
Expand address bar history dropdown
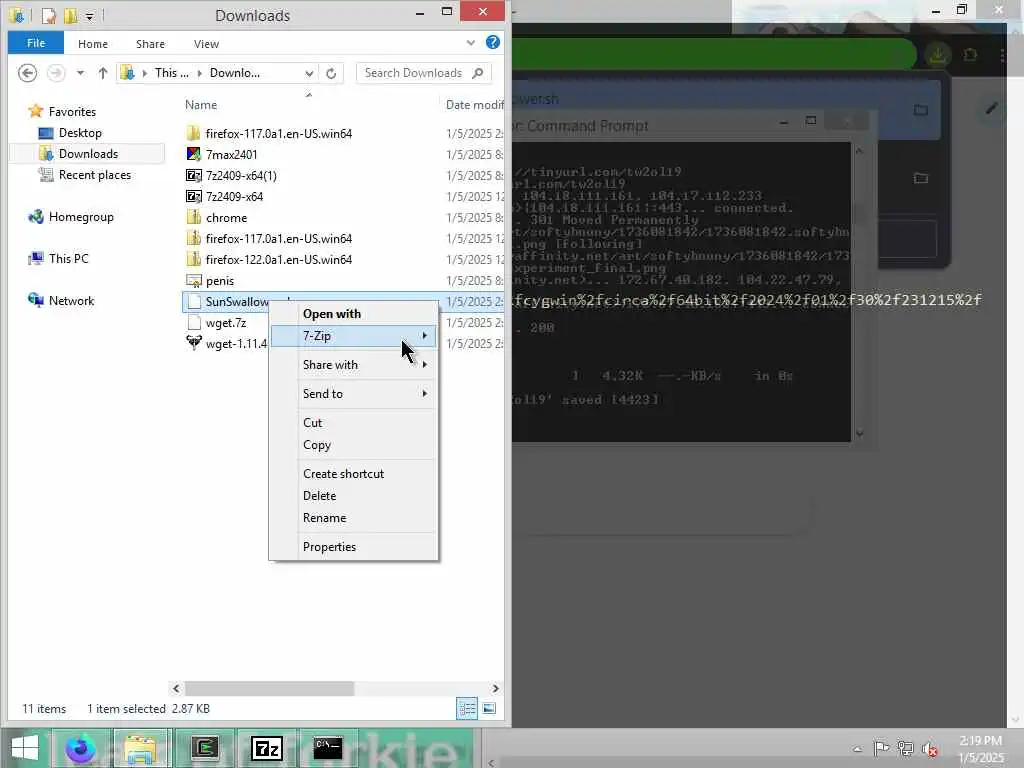[x=309, y=73]
